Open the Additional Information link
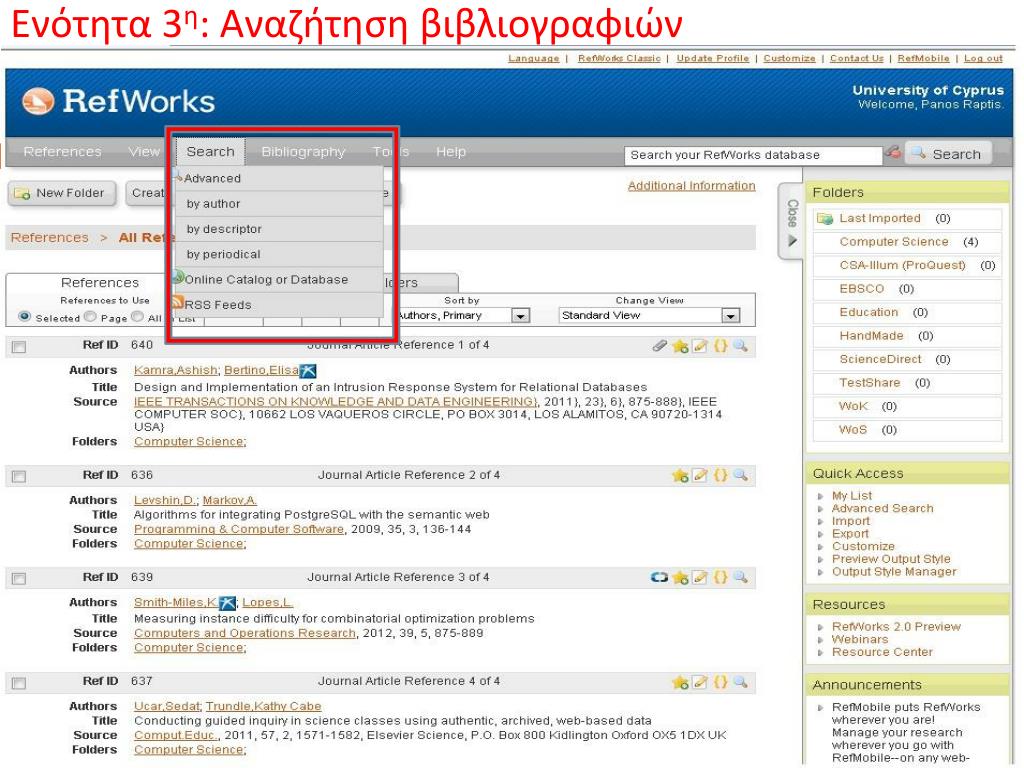 (x=692, y=186)
